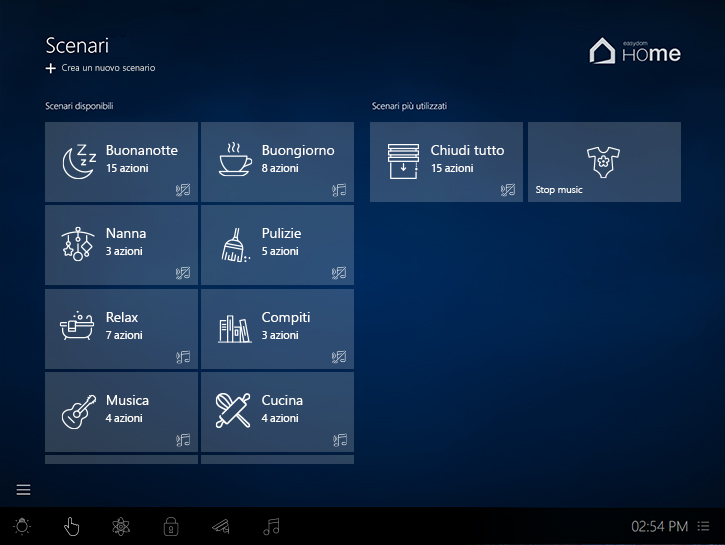
Task: Open the Stop music baby onesie icon
Action: [603, 162]
